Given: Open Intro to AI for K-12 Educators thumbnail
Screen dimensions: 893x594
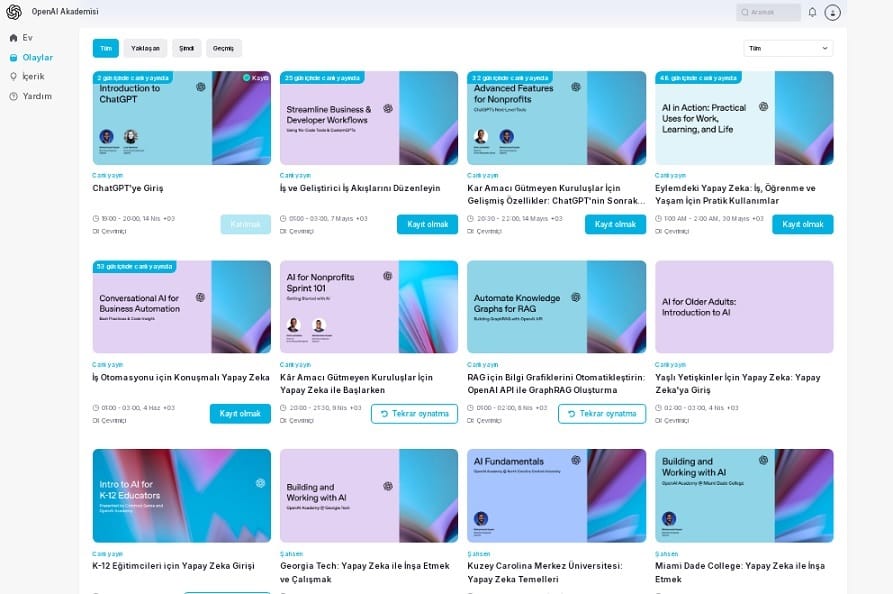Looking at the screenshot, I should pos(182,495).
